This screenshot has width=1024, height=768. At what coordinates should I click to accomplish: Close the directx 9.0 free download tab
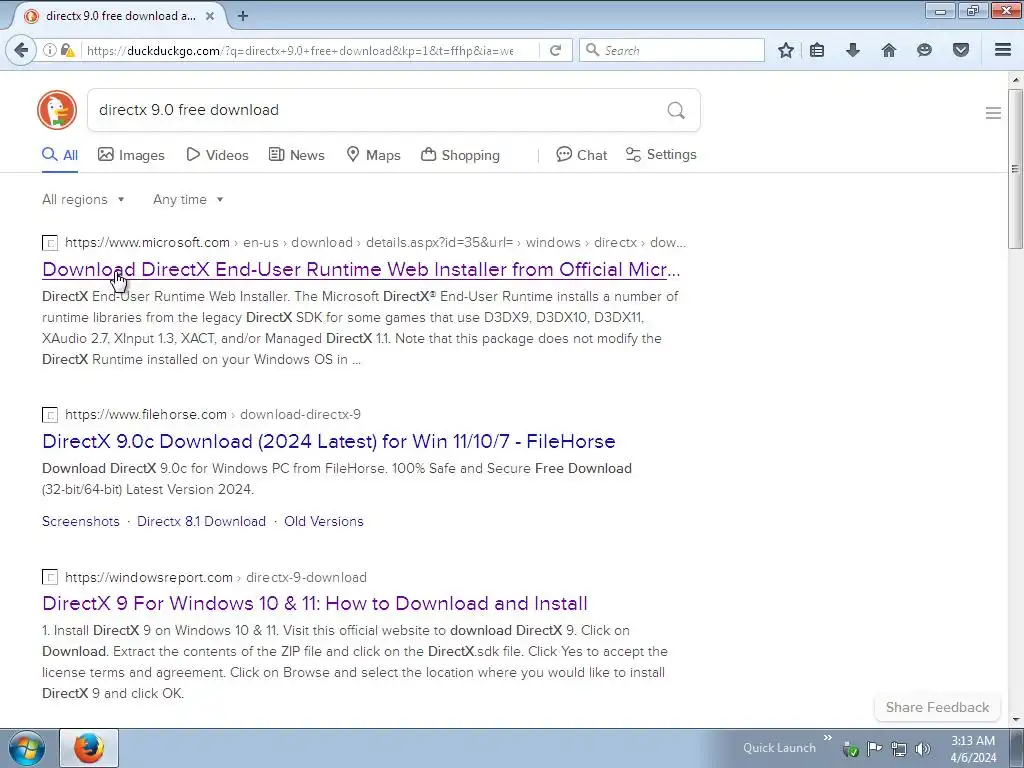[x=210, y=16]
